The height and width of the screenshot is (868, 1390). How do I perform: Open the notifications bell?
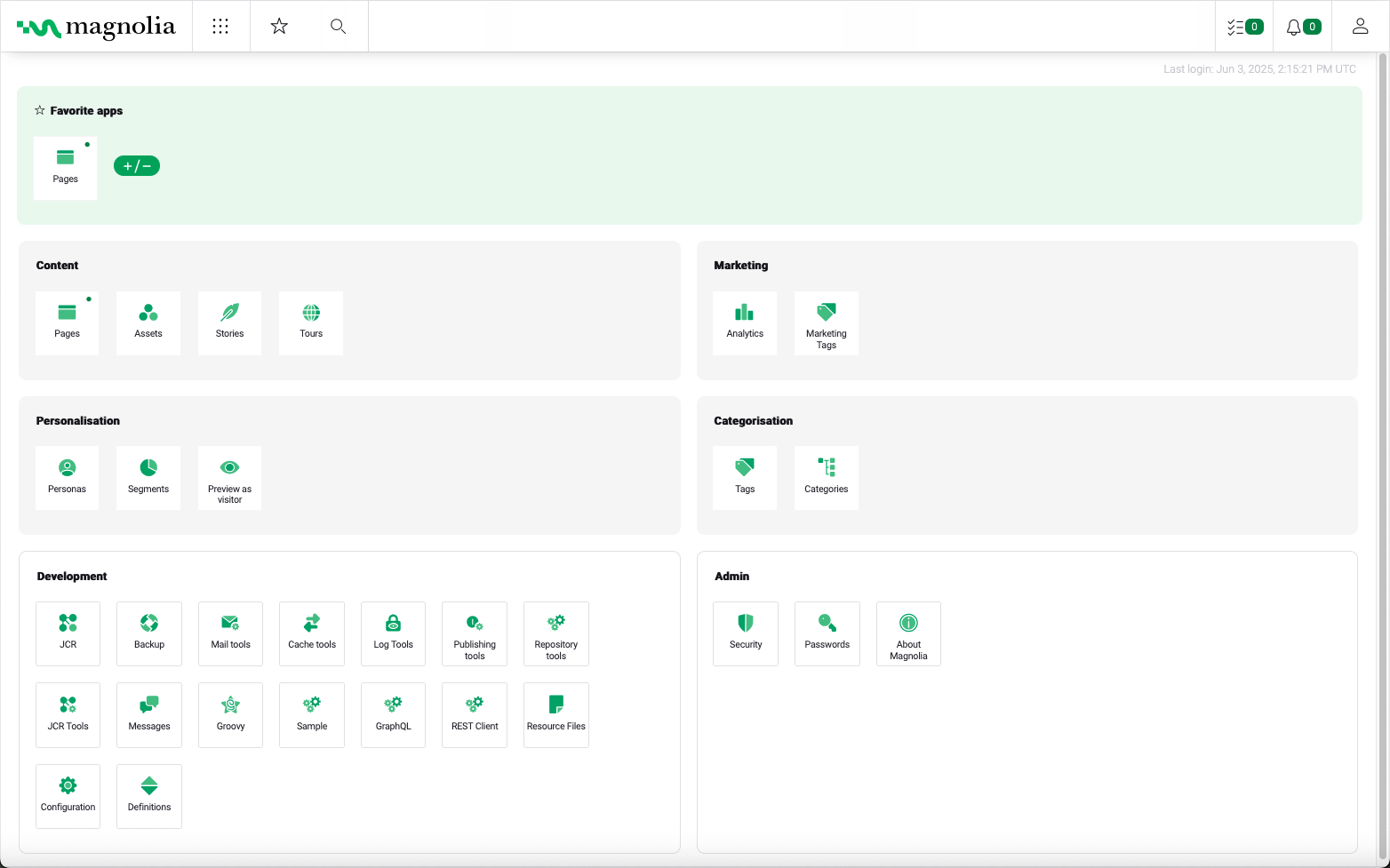point(1302,27)
